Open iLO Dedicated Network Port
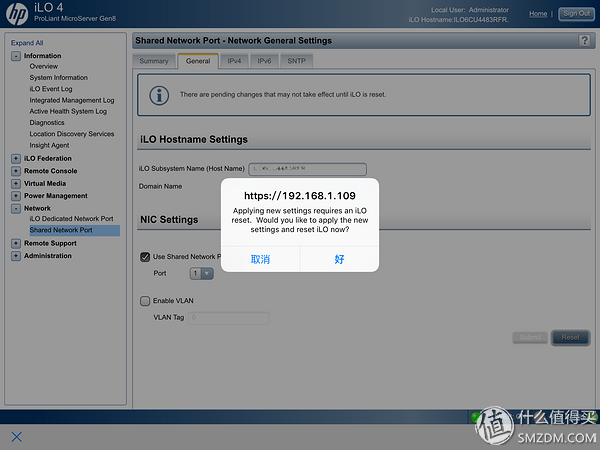 pos(72,219)
